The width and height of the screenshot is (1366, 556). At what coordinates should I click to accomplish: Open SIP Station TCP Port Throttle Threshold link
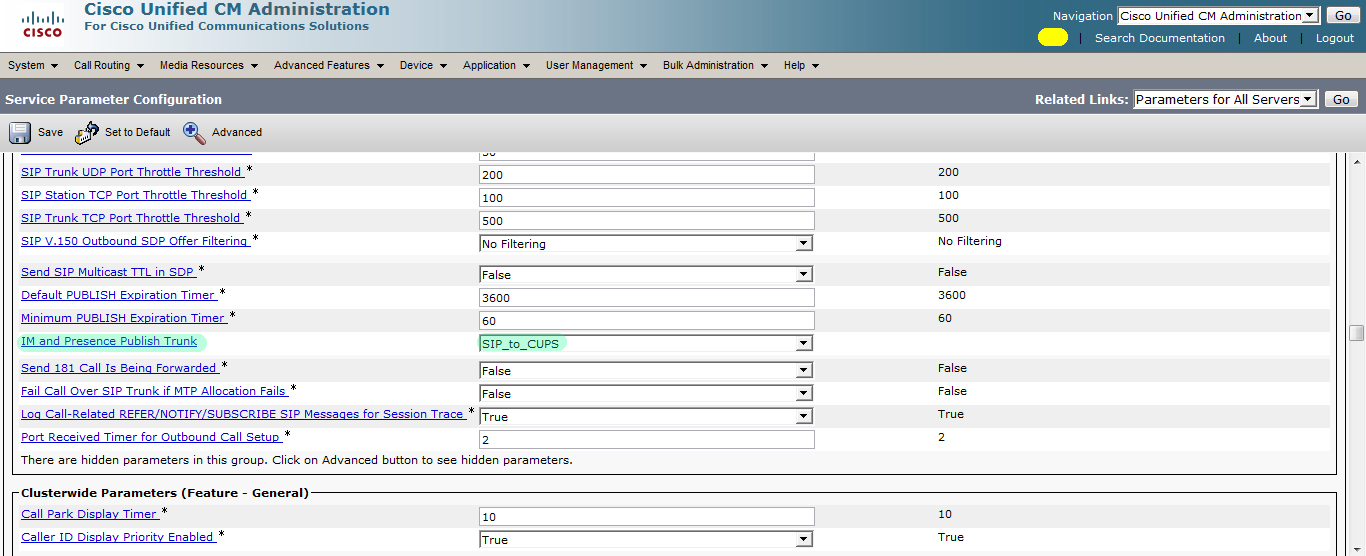point(134,195)
